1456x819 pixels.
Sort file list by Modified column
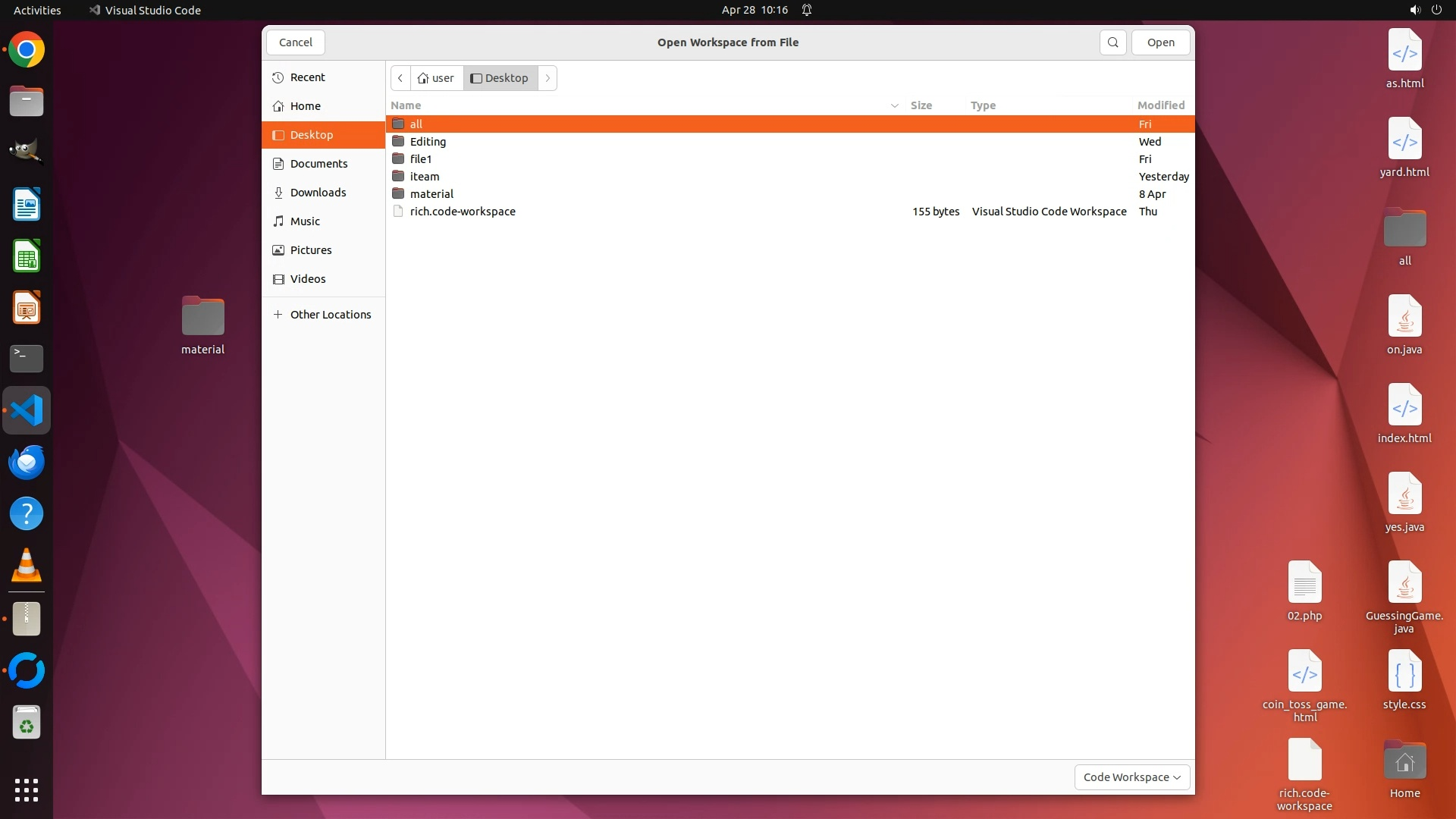point(1160,105)
